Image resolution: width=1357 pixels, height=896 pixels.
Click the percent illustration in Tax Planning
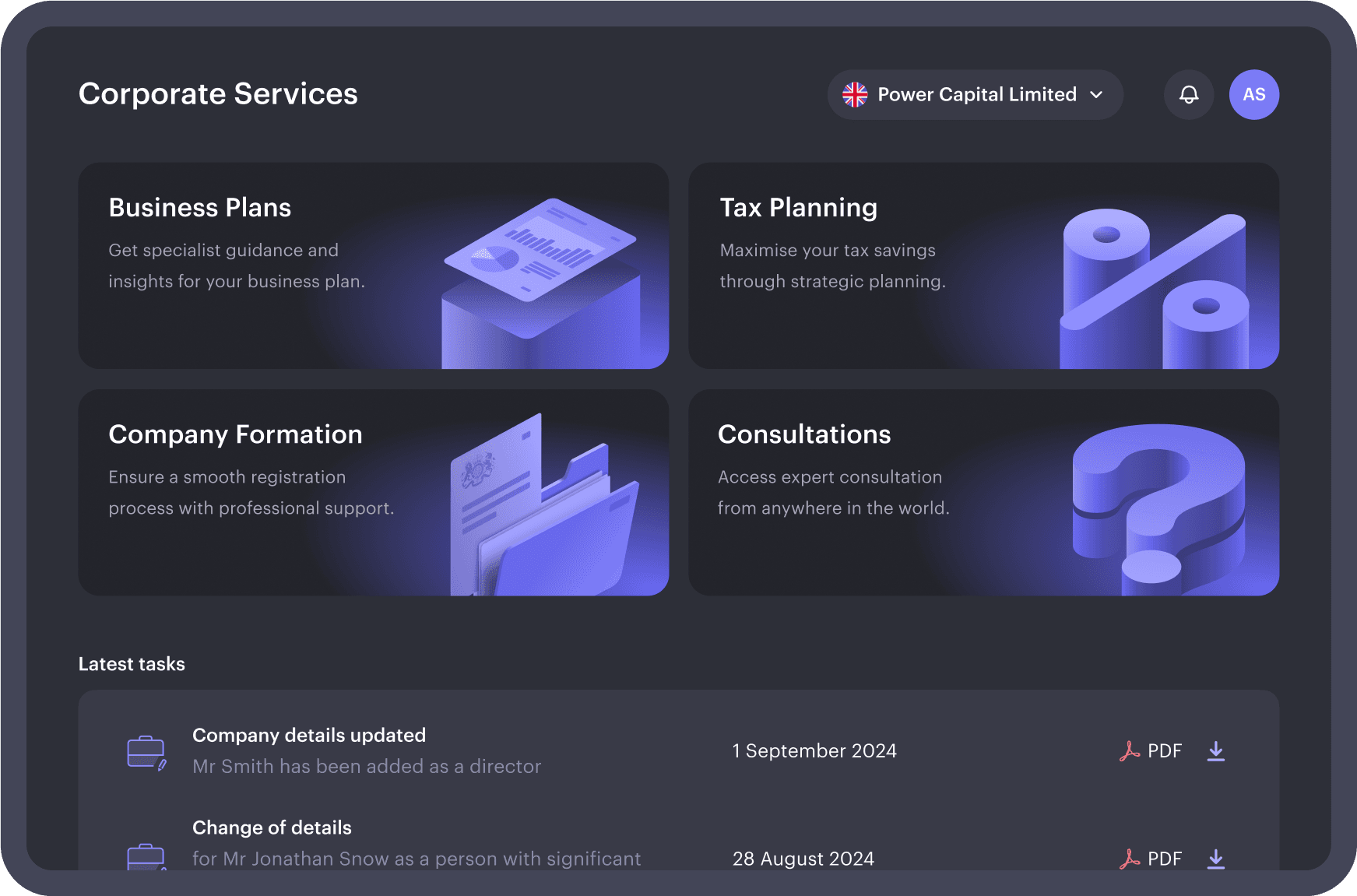pos(1155,288)
